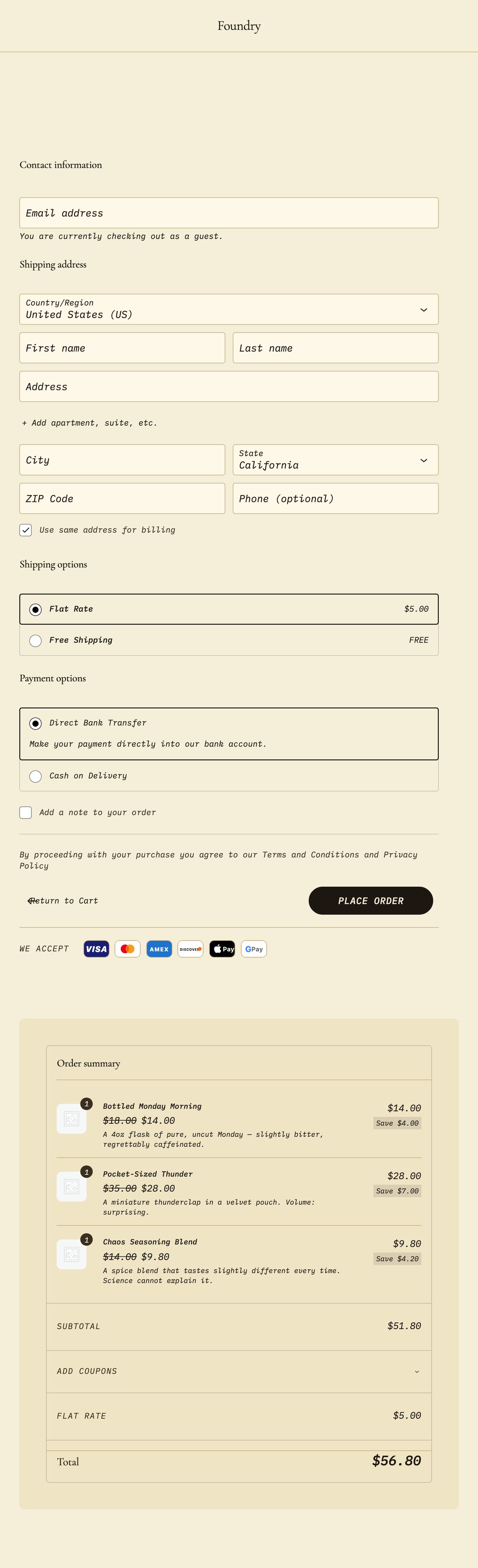Image resolution: width=478 pixels, height=1568 pixels.
Task: Open the State dropdown
Action: point(335,460)
